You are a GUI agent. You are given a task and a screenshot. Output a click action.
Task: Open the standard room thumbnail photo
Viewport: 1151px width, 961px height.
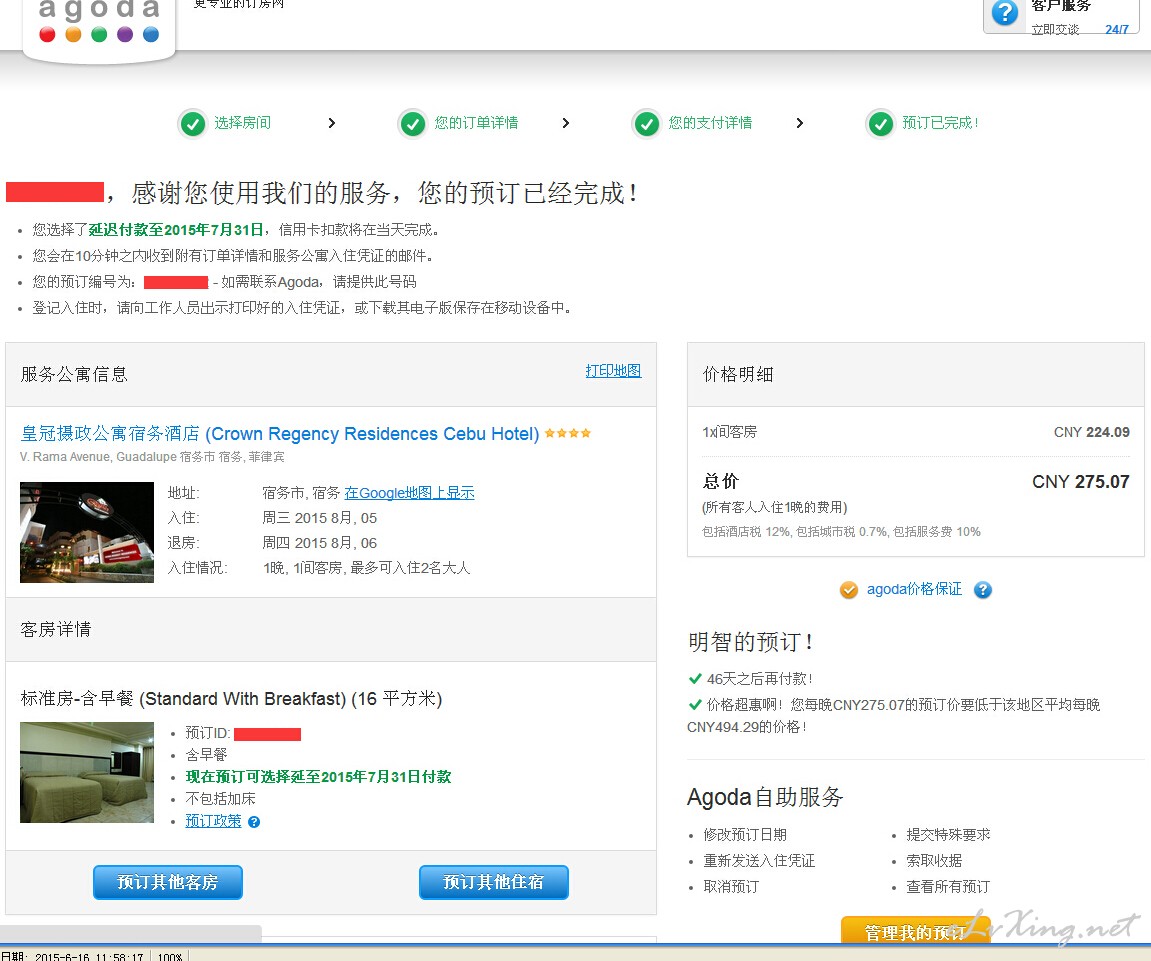pyautogui.click(x=87, y=772)
